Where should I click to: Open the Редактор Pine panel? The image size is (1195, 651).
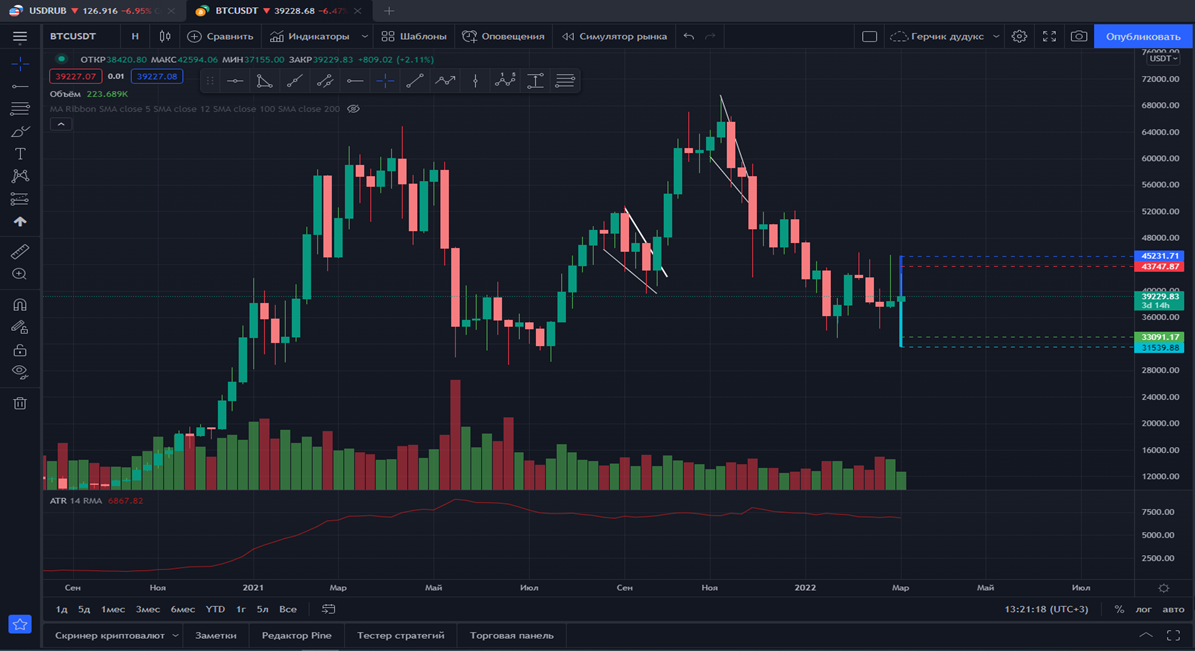[x=296, y=634]
